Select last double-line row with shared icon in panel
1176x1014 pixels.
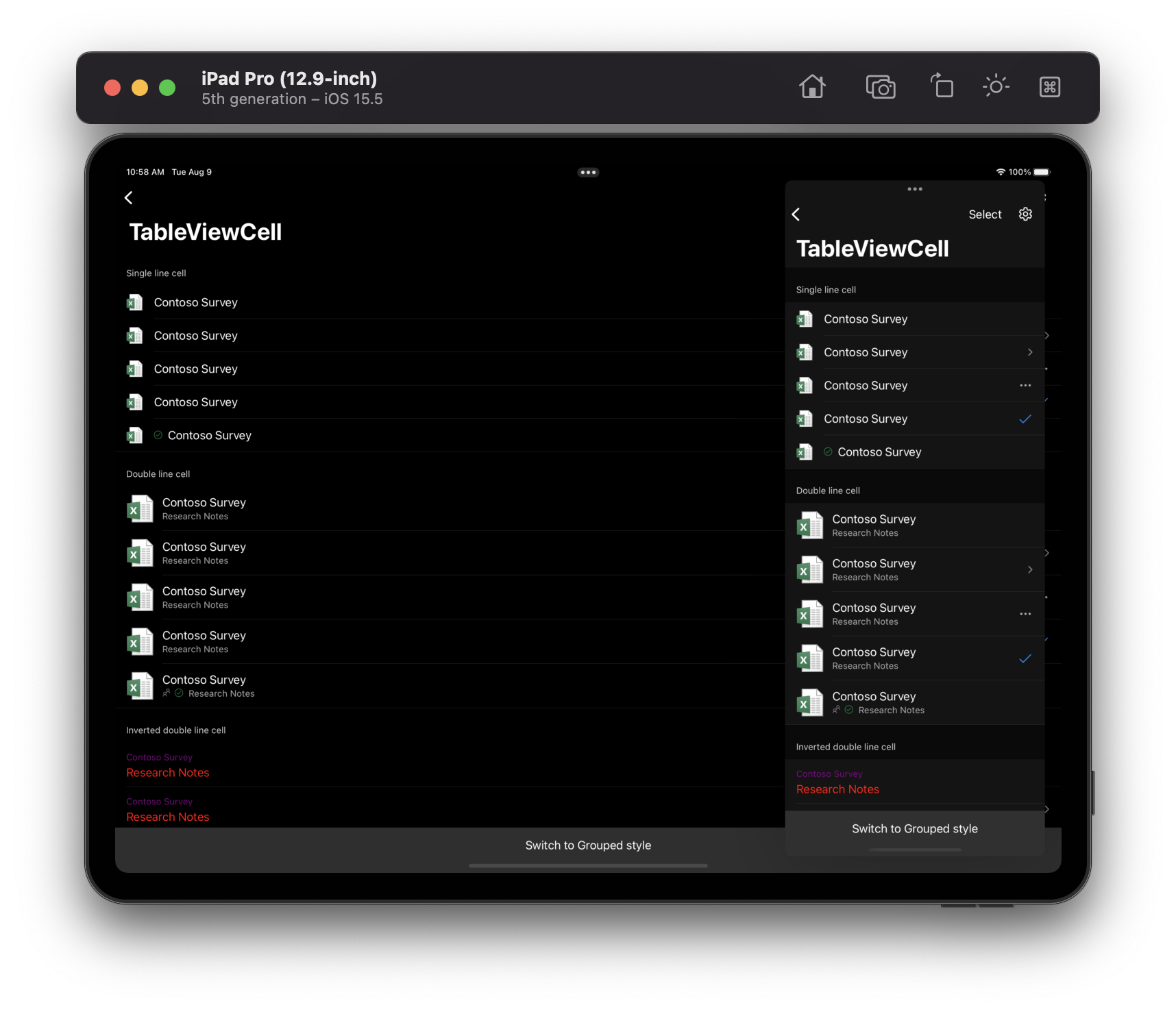[x=915, y=703]
